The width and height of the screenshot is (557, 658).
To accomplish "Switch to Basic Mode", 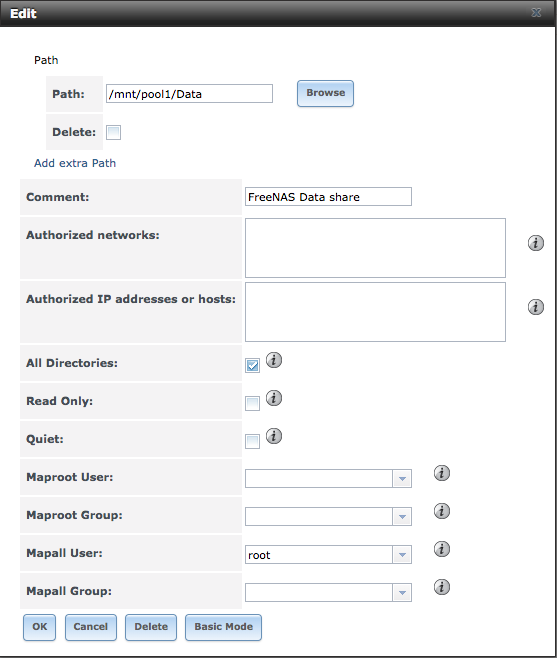I will [223, 627].
